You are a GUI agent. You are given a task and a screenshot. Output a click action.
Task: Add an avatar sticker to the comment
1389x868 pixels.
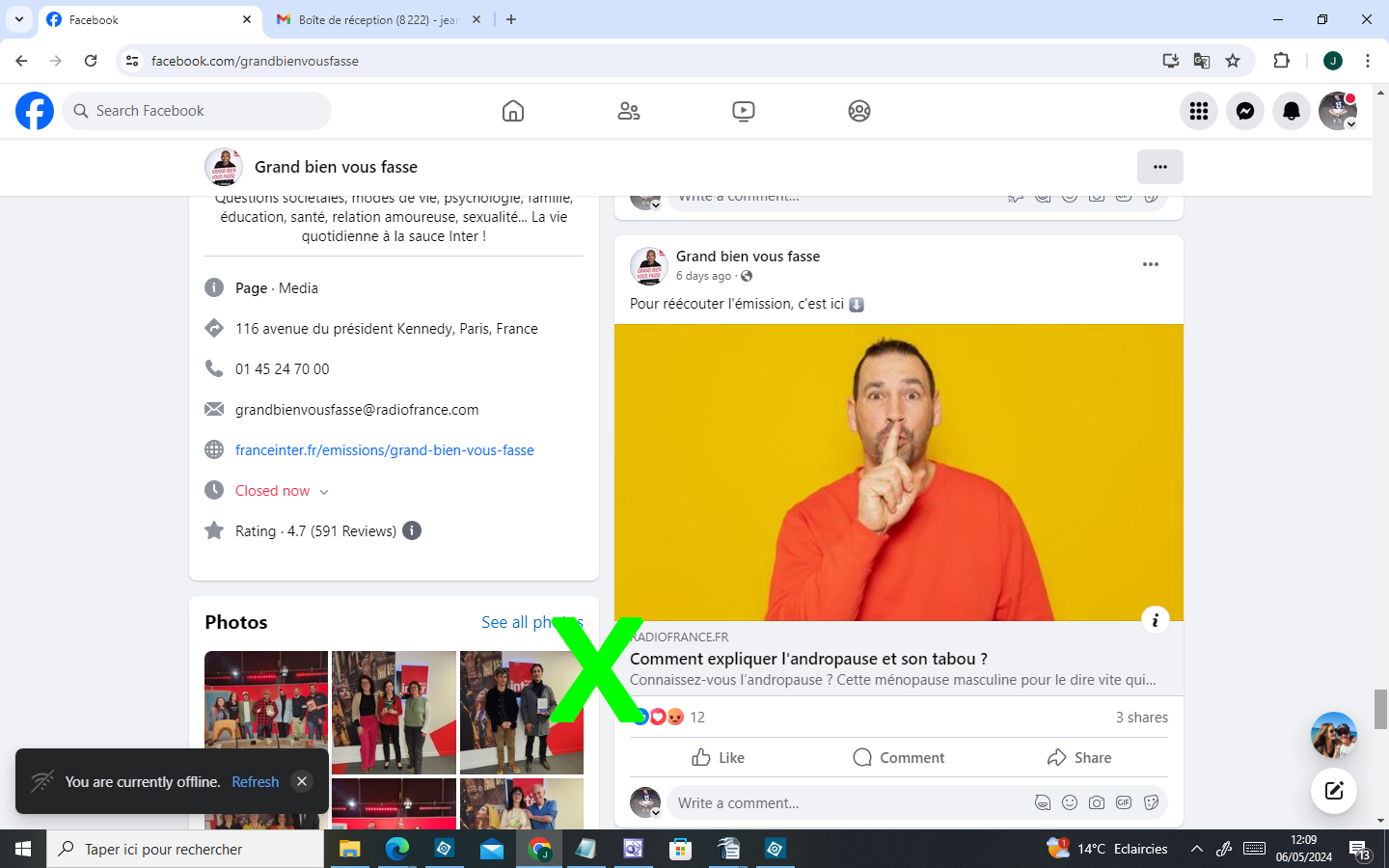pos(1043,802)
